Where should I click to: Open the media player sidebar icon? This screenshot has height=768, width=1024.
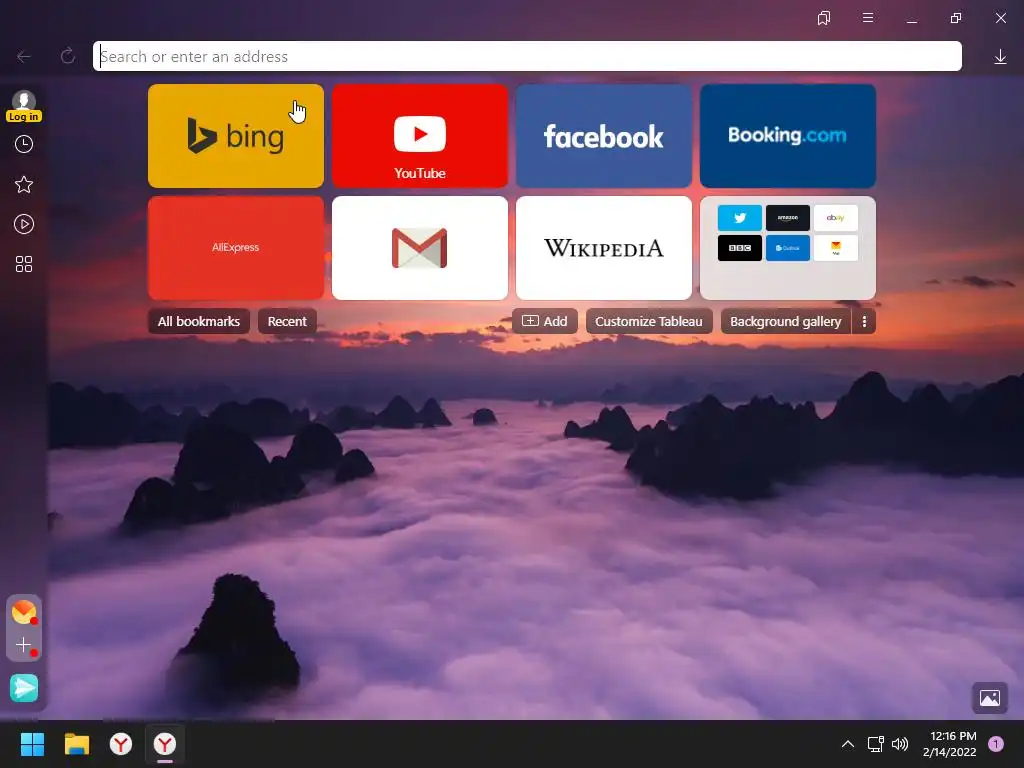click(24, 224)
